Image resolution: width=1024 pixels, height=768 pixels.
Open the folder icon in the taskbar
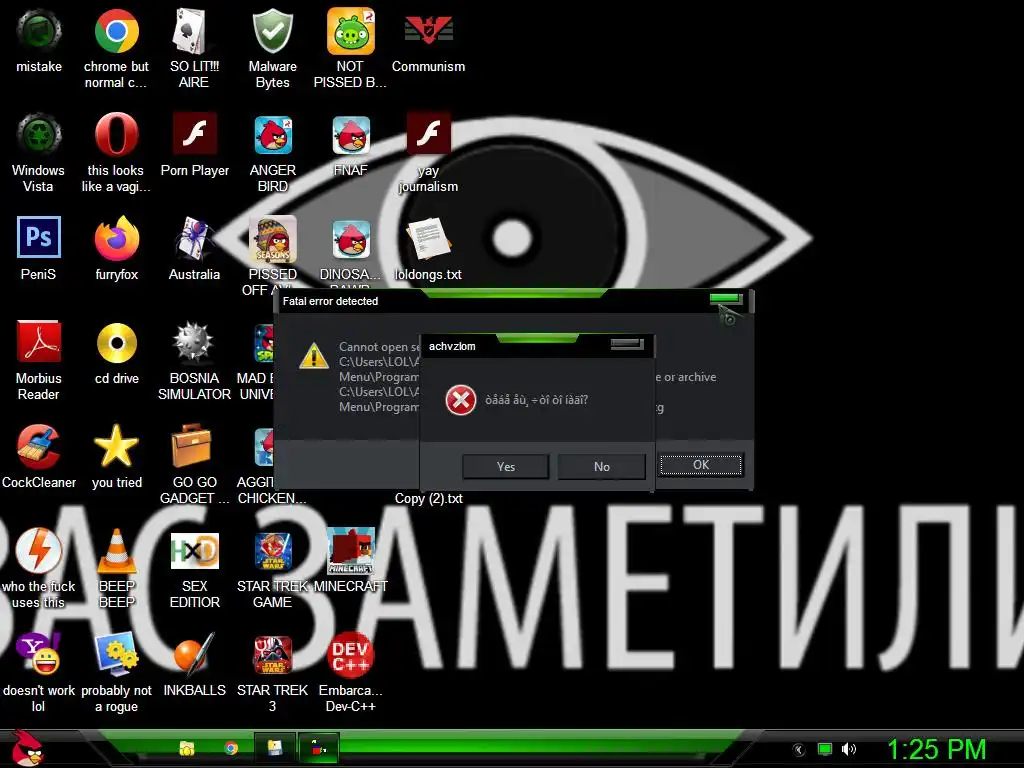187,748
